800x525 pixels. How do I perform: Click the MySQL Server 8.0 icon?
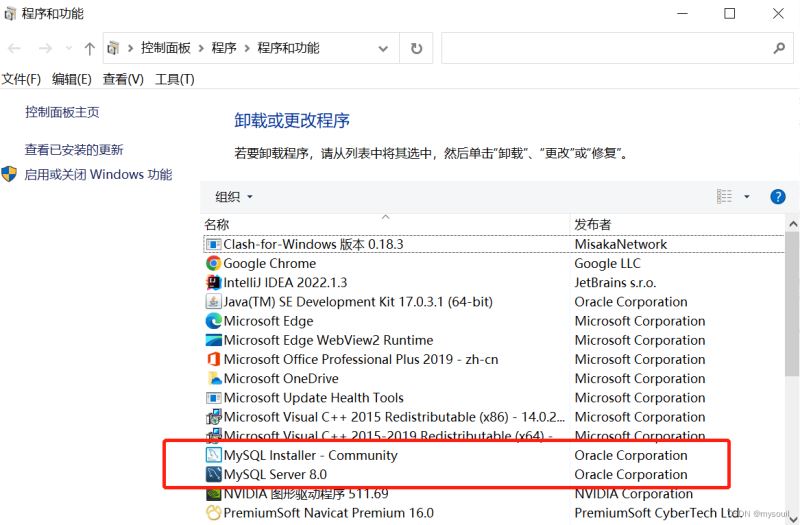(x=213, y=474)
